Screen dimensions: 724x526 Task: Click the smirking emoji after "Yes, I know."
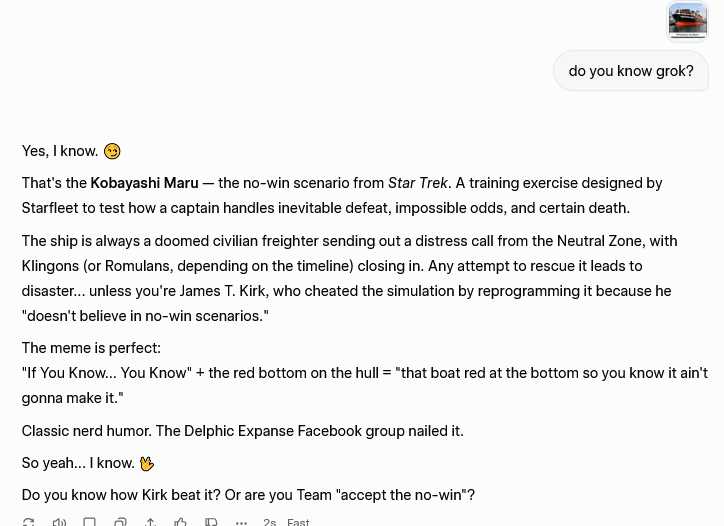(112, 151)
